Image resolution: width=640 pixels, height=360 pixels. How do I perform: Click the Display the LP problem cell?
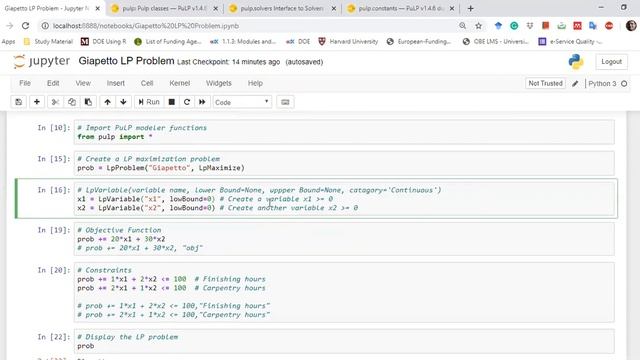(344, 341)
